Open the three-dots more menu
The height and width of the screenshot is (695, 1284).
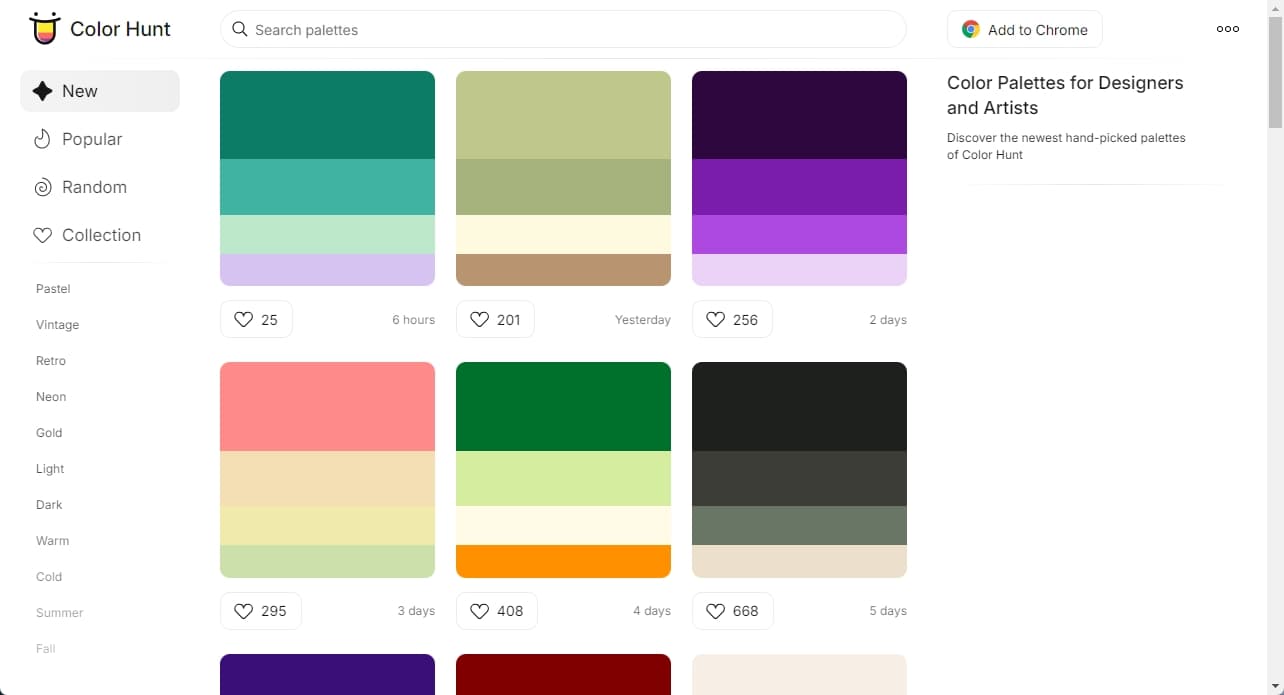tap(1228, 29)
